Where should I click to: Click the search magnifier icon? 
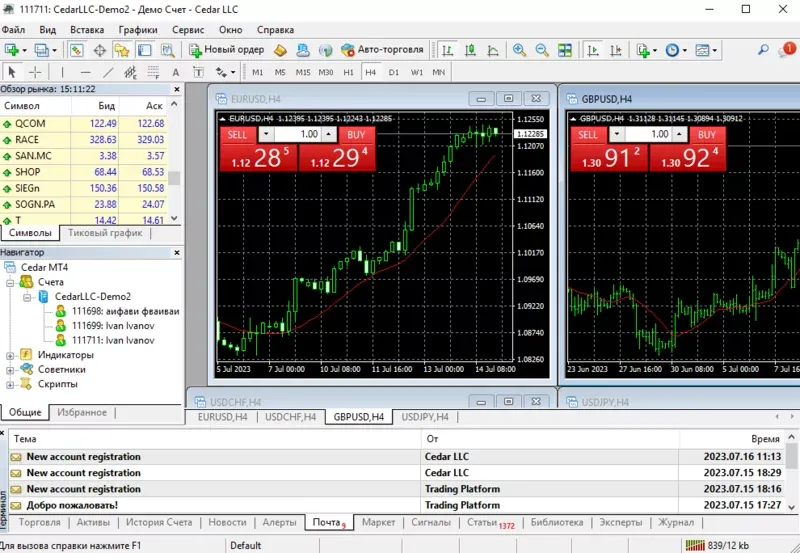click(763, 49)
